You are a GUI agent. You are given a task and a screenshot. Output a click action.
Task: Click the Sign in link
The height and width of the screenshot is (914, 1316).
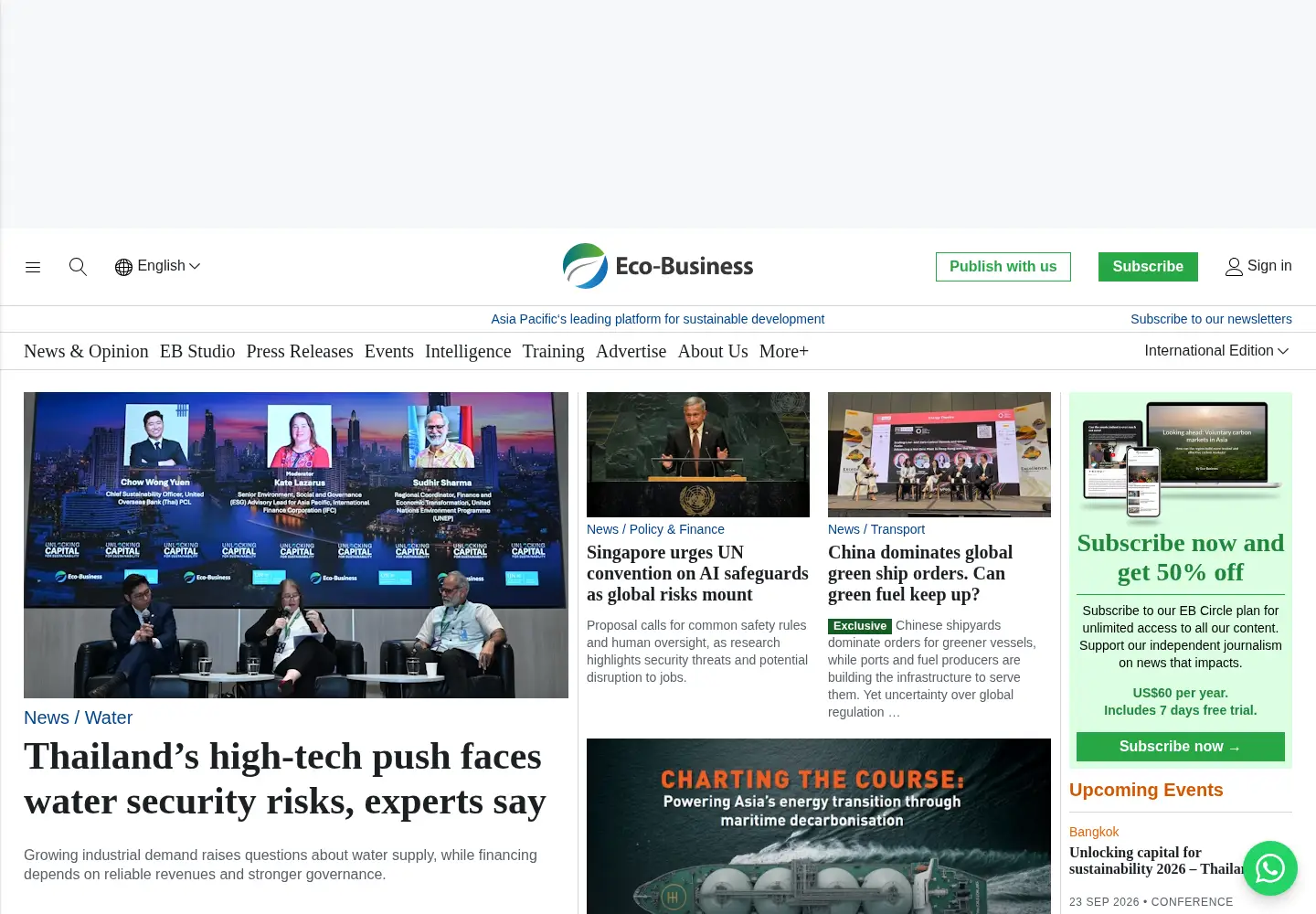1269,266
